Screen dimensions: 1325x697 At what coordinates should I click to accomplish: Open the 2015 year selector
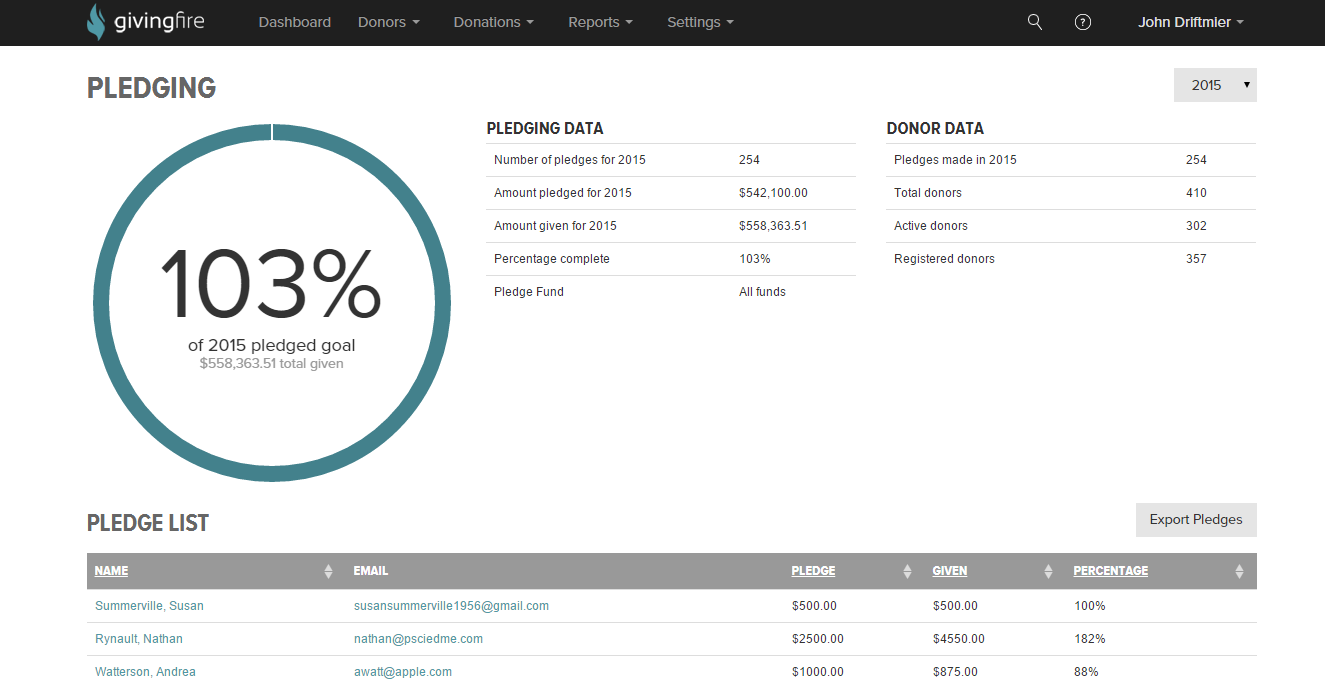(x=1215, y=85)
